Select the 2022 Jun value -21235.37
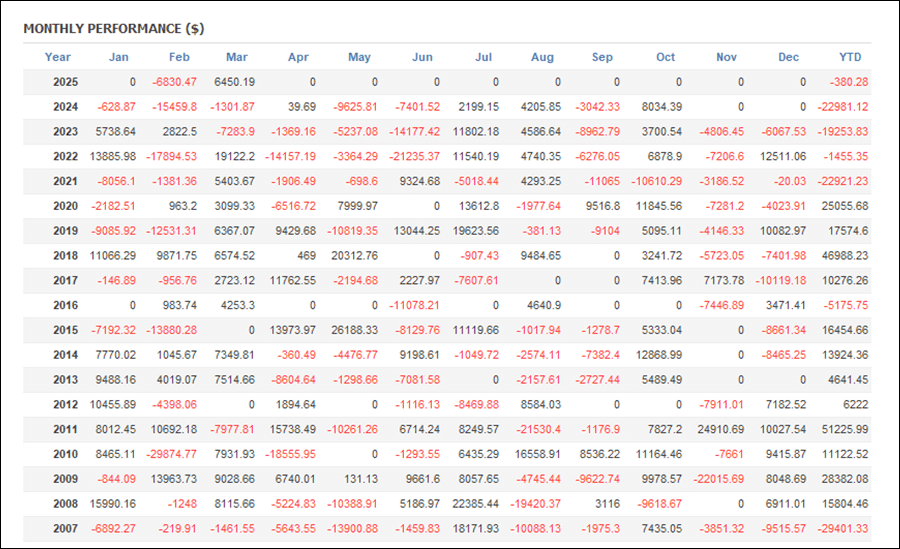The height and width of the screenshot is (549, 900). pos(414,156)
